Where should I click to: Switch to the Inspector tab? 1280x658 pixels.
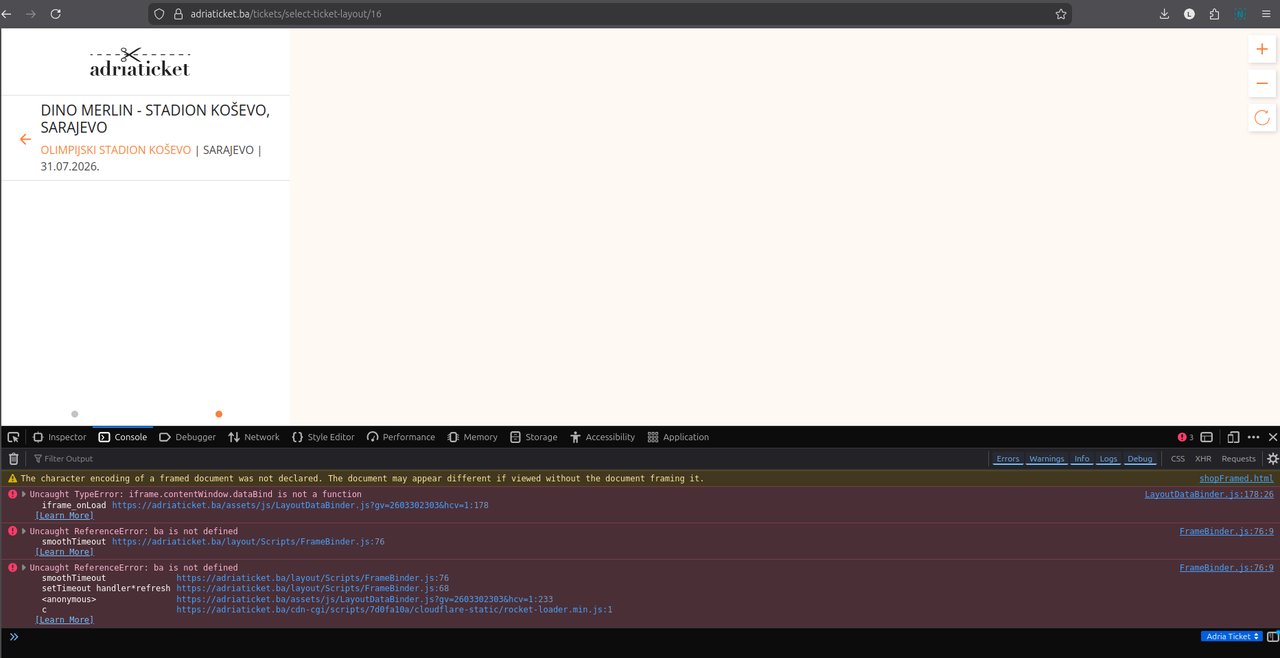click(x=59, y=437)
